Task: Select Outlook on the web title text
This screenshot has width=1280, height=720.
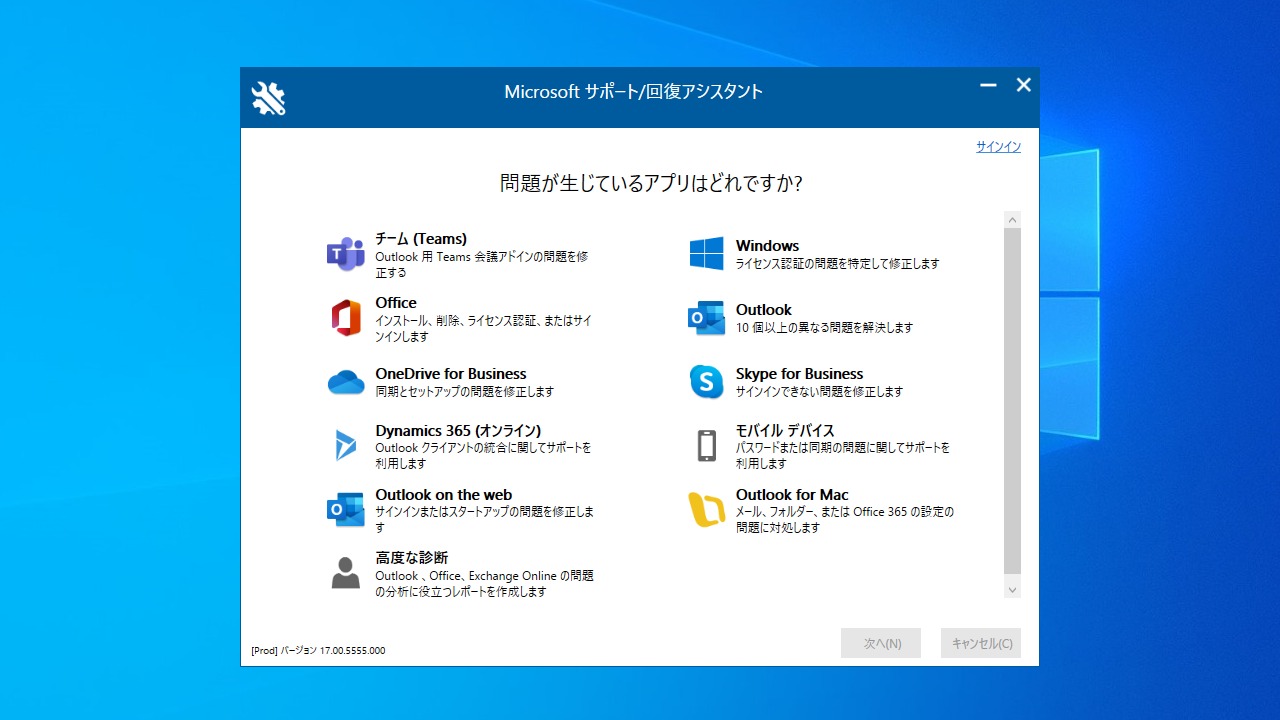Action: tap(444, 495)
